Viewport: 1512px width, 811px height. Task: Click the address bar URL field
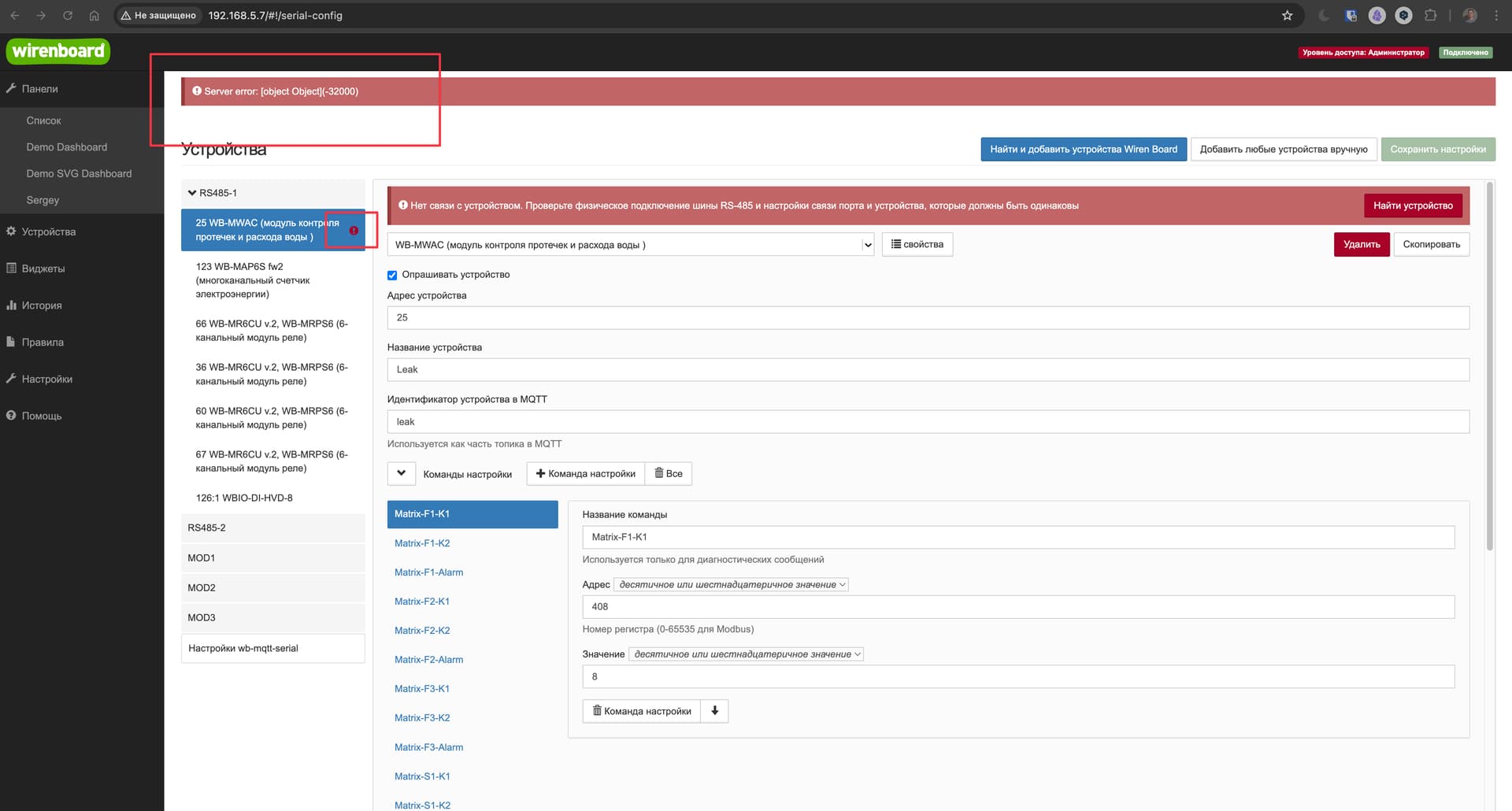coord(275,15)
